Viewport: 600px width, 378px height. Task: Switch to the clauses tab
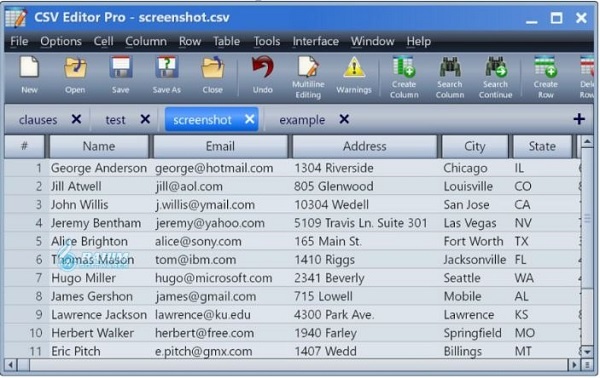coord(38,120)
